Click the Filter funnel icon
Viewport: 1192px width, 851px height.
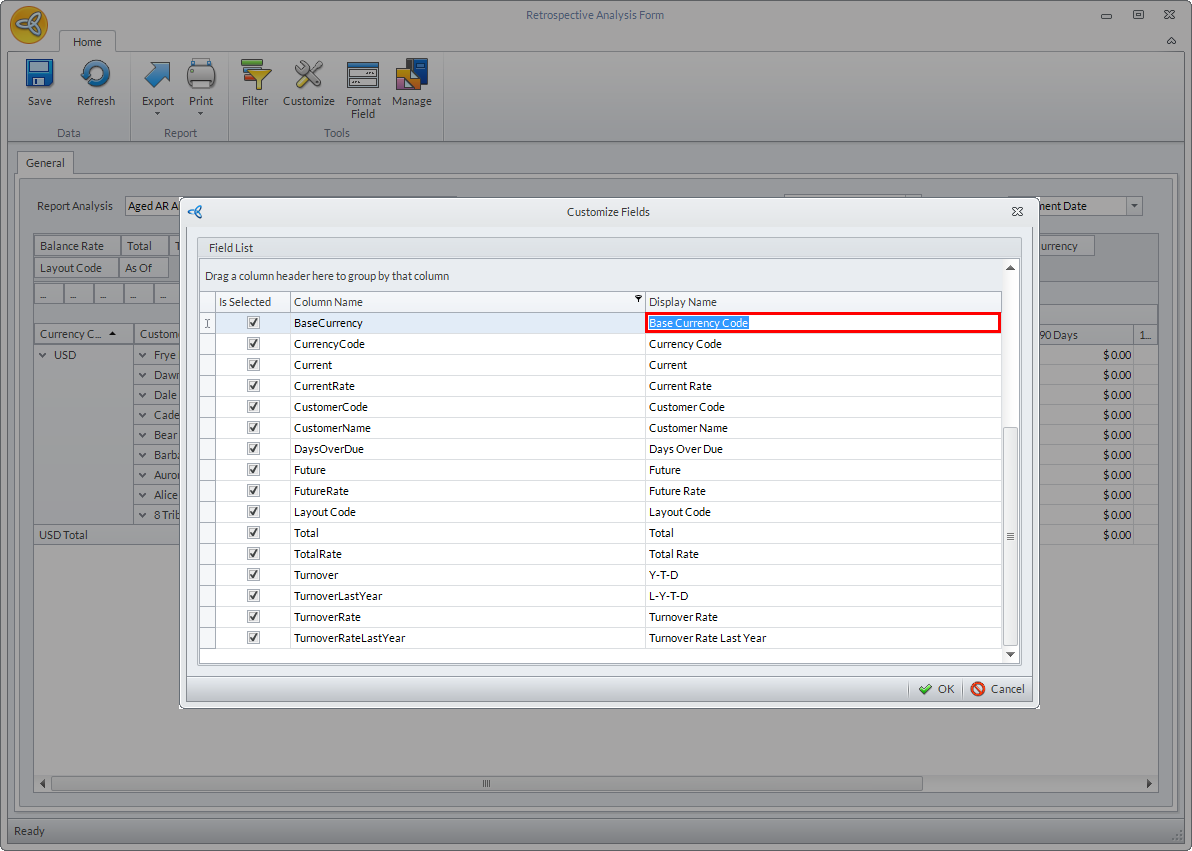255,75
